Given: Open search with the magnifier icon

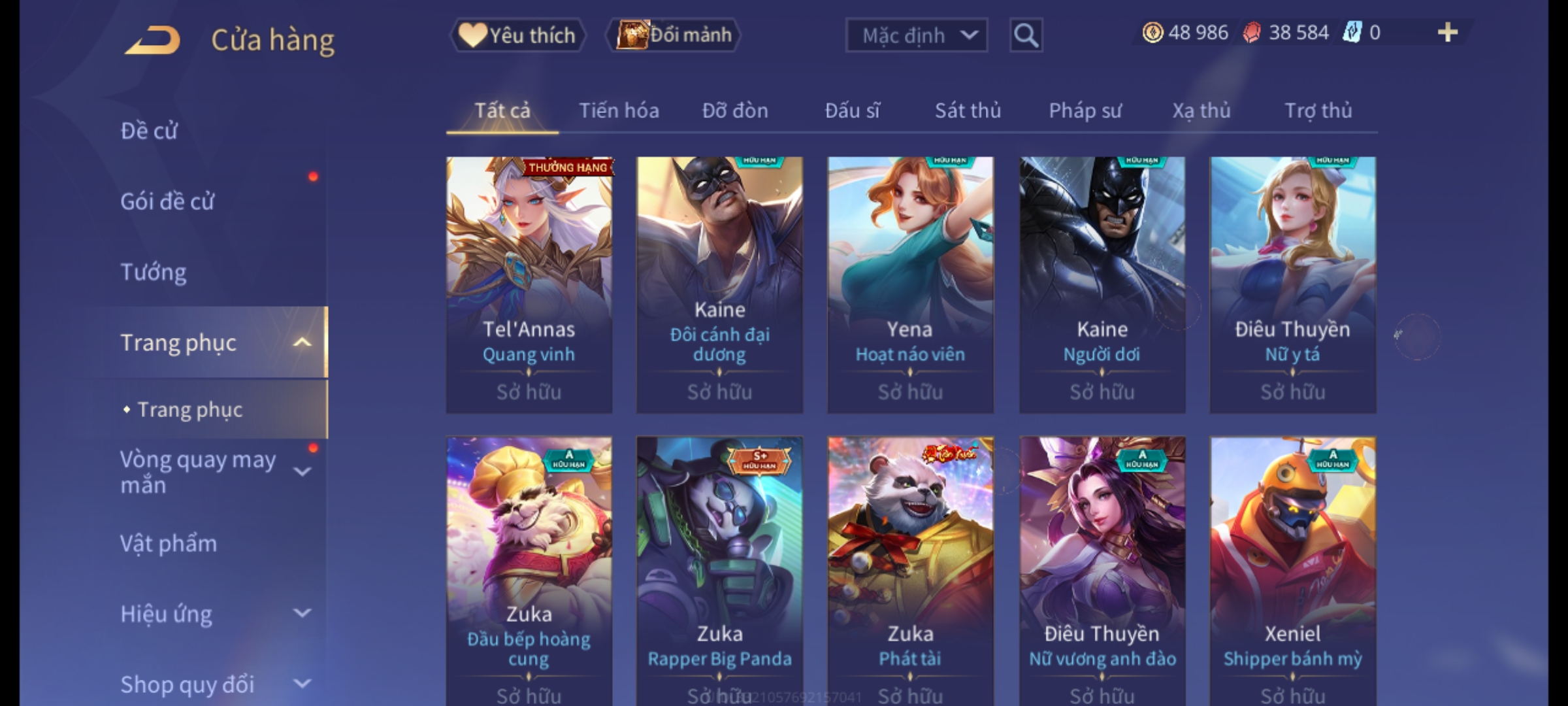Looking at the screenshot, I should pyautogui.click(x=1026, y=35).
